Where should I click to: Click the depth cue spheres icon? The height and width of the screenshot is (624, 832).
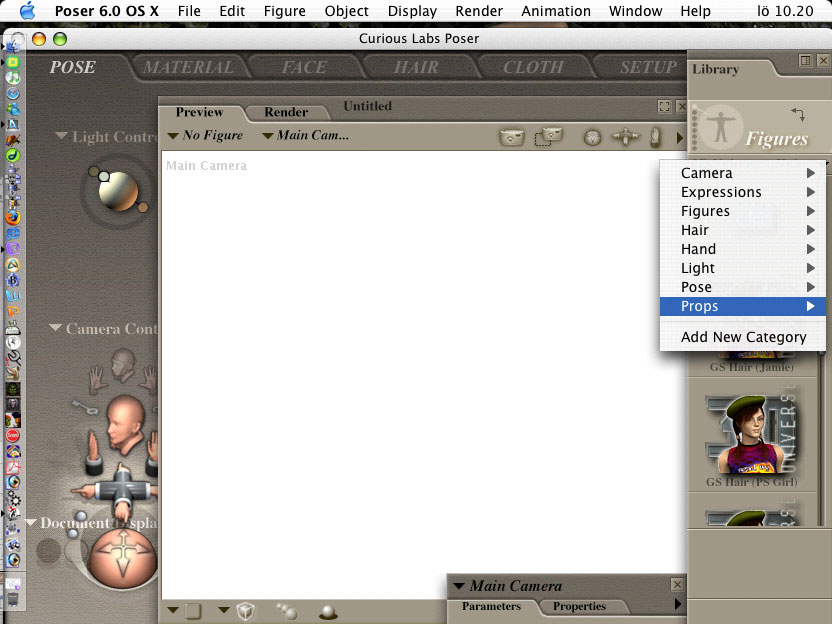pyautogui.click(x=287, y=611)
